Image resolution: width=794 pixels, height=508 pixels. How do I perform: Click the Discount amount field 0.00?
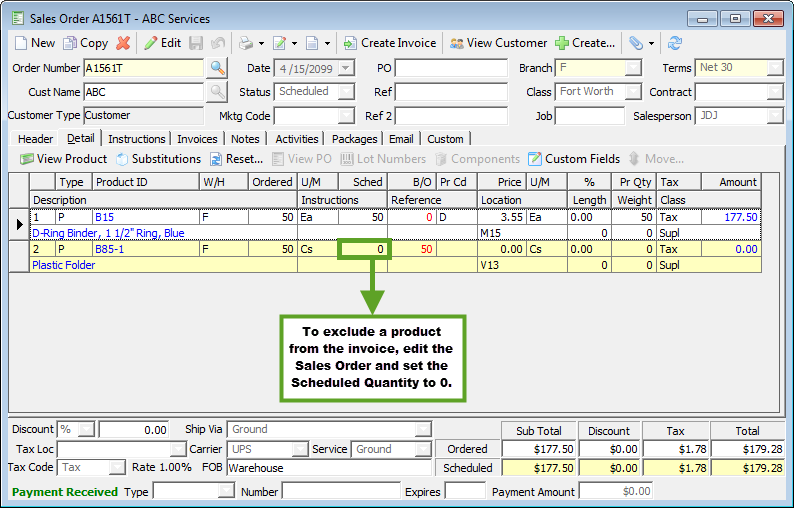[x=134, y=429]
